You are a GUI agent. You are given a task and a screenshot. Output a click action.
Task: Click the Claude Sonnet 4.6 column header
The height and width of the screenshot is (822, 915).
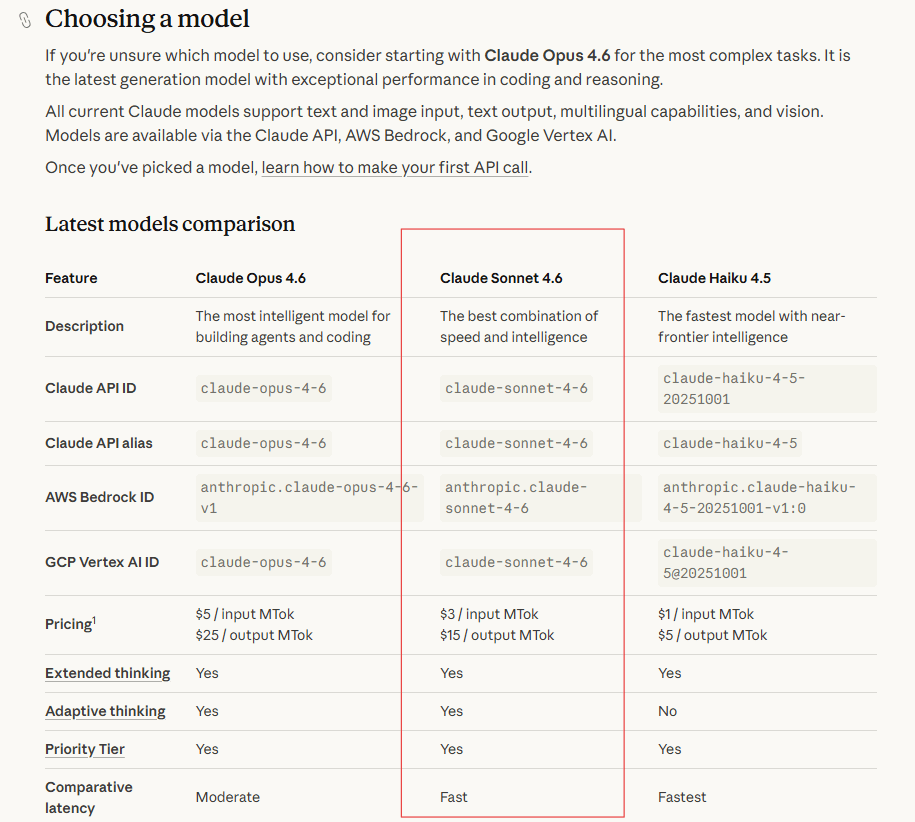click(x=501, y=278)
